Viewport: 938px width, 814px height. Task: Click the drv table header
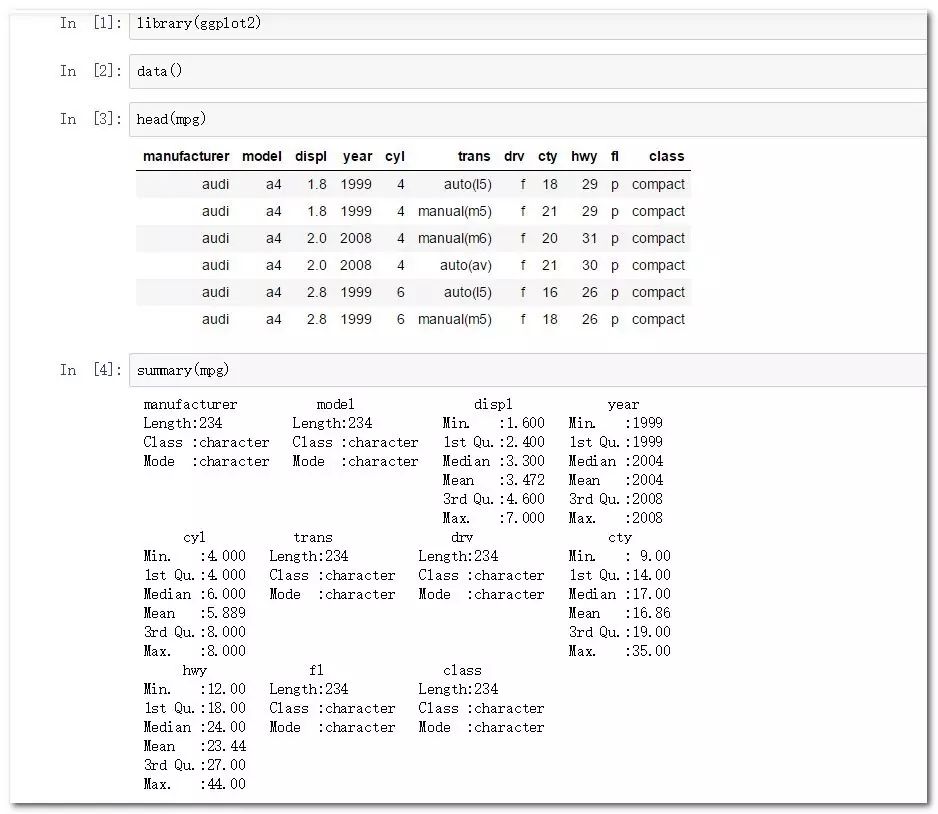click(514, 156)
